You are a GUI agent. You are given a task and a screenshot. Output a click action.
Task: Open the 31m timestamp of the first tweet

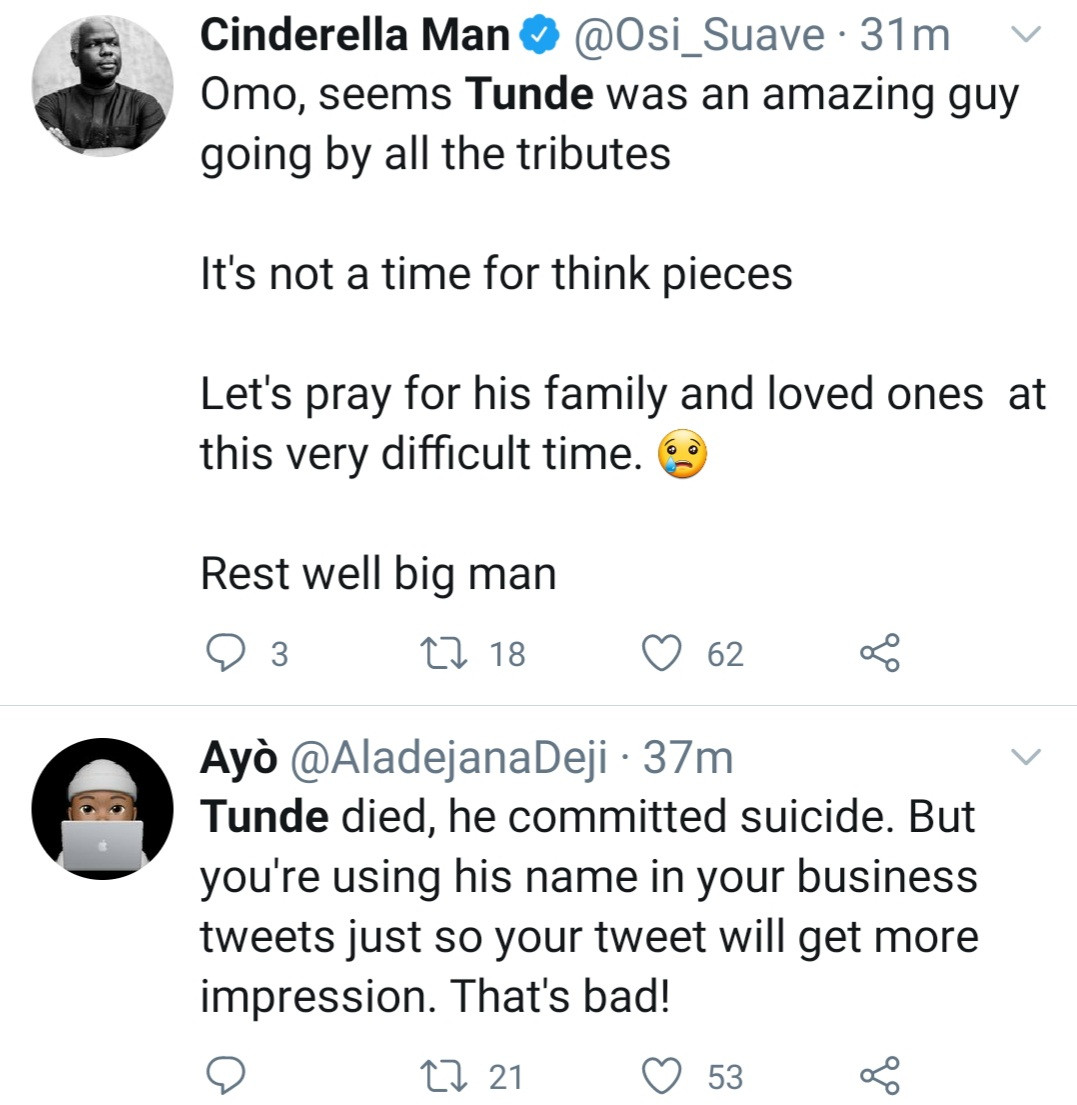pos(905,38)
